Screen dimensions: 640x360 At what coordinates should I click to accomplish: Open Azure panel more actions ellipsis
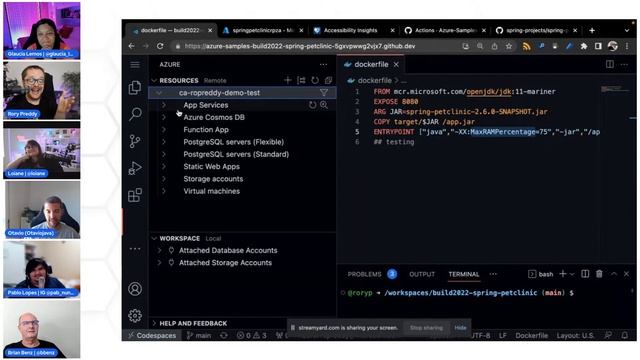(323, 64)
